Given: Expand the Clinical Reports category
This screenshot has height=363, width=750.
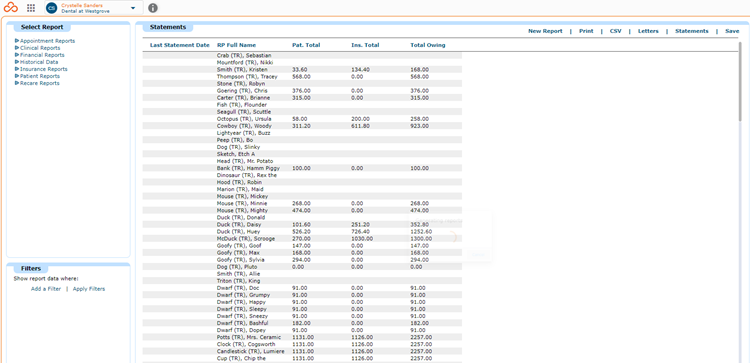Looking at the screenshot, I should pos(40,48).
